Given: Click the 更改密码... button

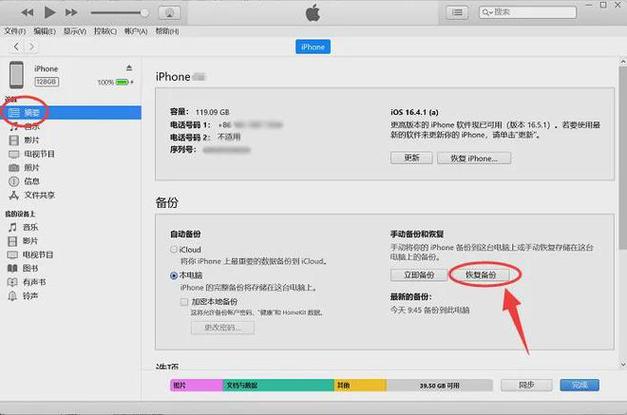Looking at the screenshot, I should [223, 327].
